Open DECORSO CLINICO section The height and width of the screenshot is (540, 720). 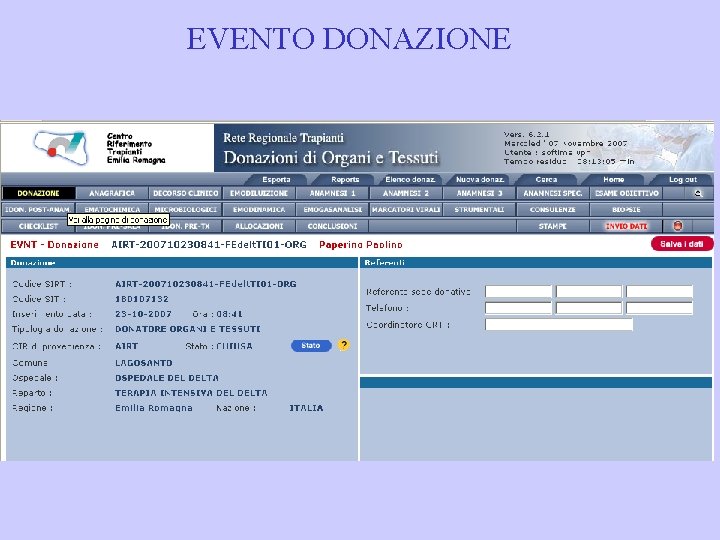pyautogui.click(x=186, y=193)
